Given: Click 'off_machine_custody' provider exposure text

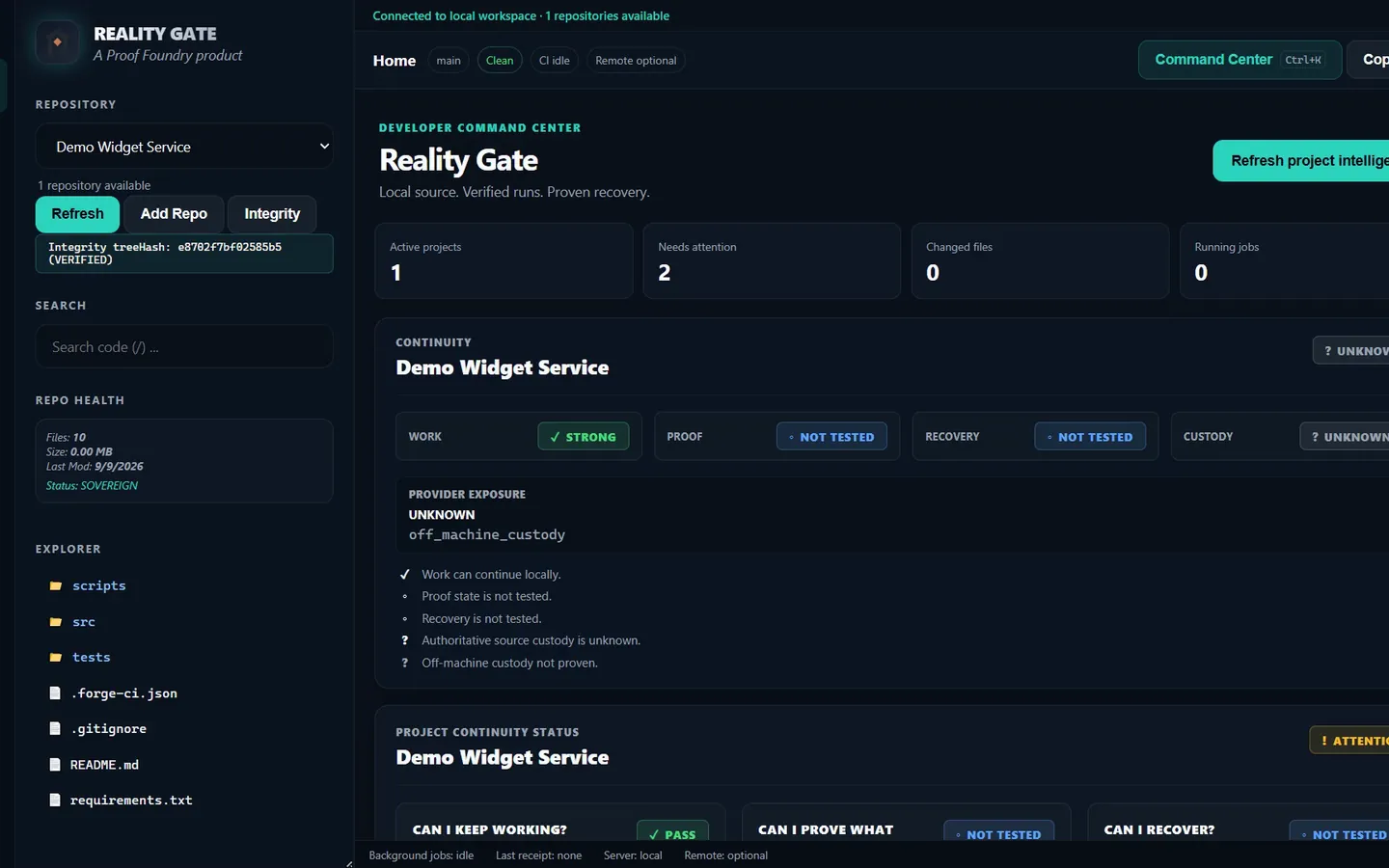Looking at the screenshot, I should [487, 534].
